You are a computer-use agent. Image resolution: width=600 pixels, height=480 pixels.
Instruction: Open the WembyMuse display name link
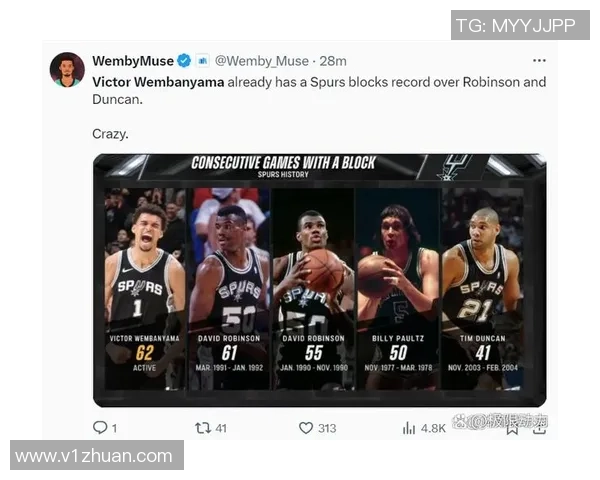(x=133, y=61)
